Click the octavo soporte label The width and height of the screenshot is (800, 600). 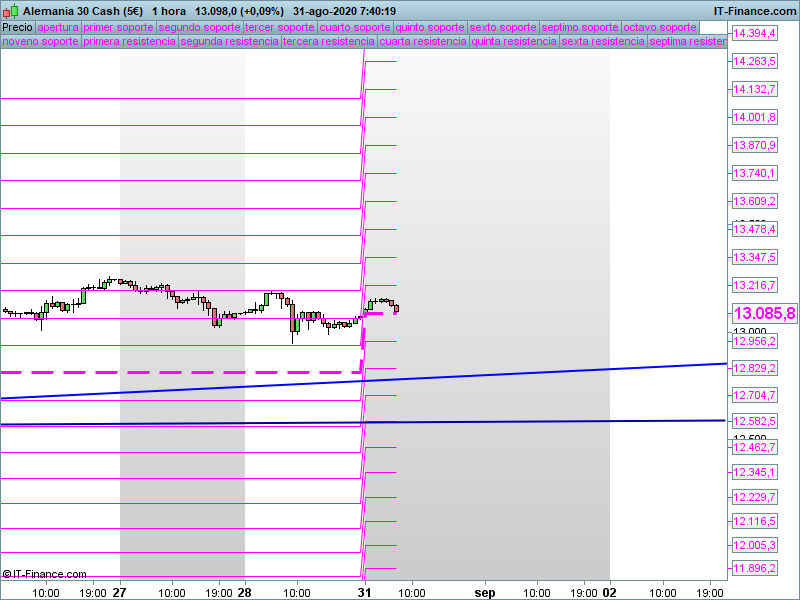[x=660, y=27]
